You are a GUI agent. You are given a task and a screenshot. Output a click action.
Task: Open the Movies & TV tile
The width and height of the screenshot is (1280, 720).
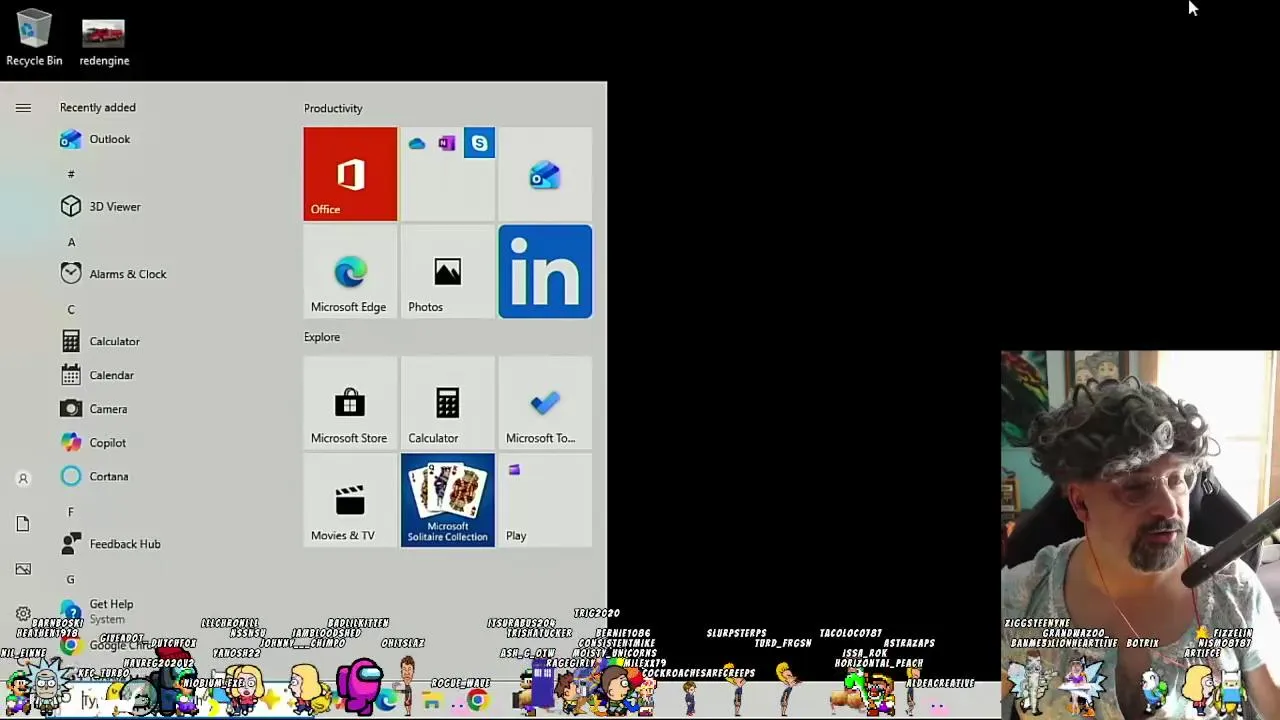point(350,500)
